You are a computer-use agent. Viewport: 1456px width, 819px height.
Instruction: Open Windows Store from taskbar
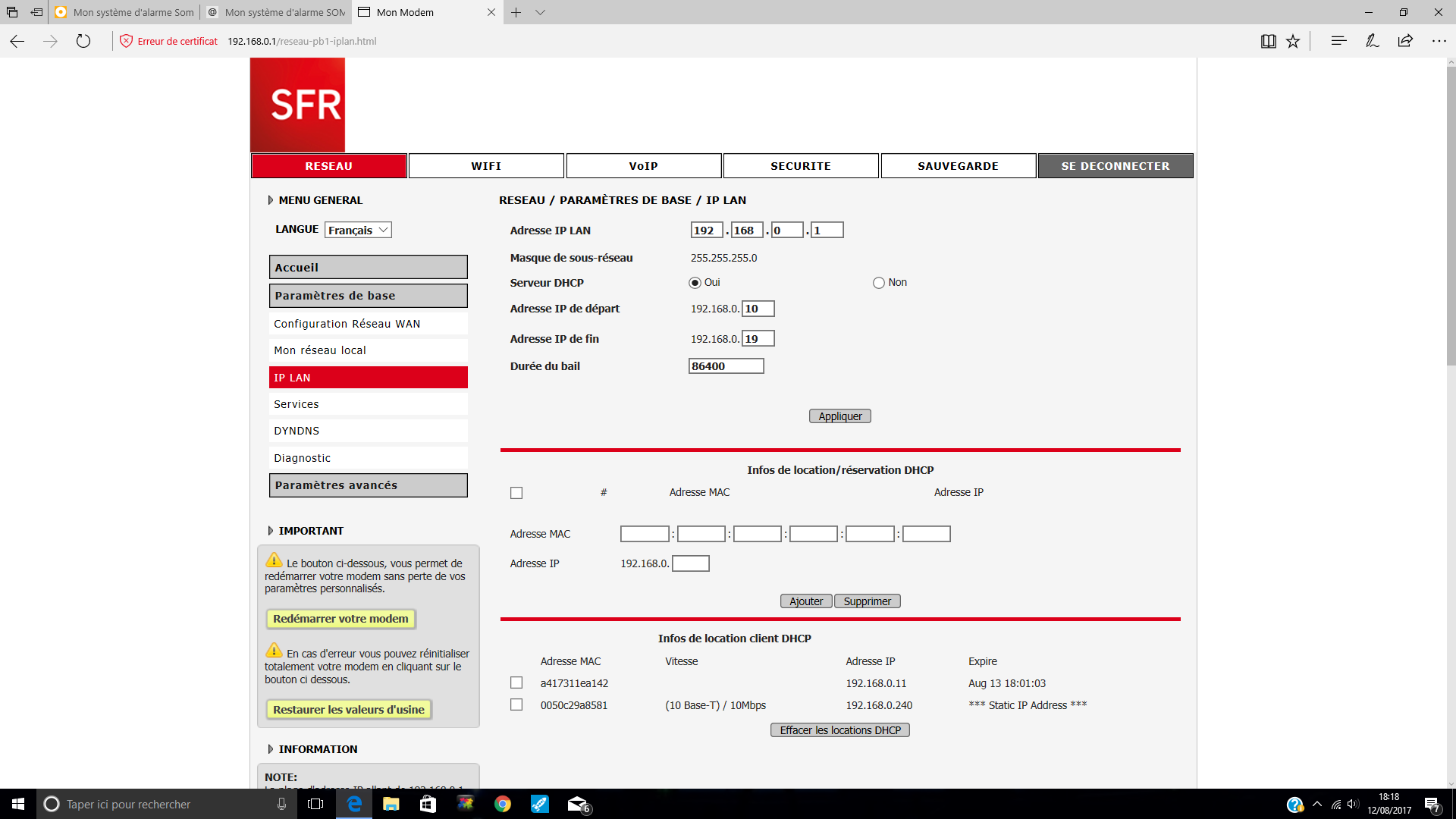(428, 804)
